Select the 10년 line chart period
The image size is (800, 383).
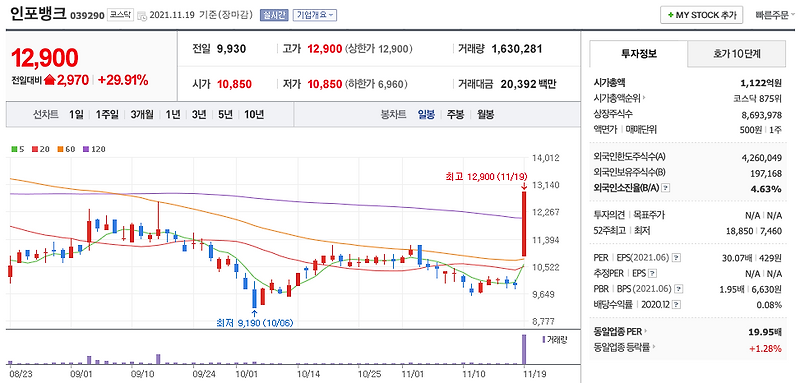tap(254, 114)
